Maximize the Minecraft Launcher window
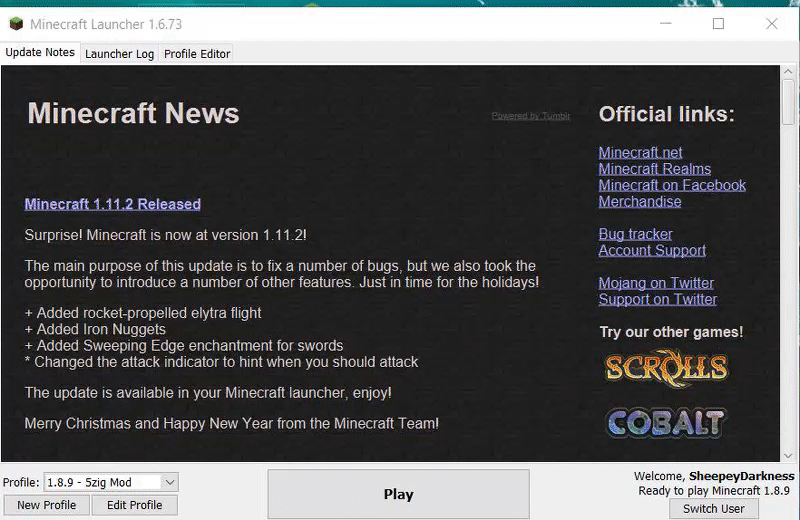 718,23
